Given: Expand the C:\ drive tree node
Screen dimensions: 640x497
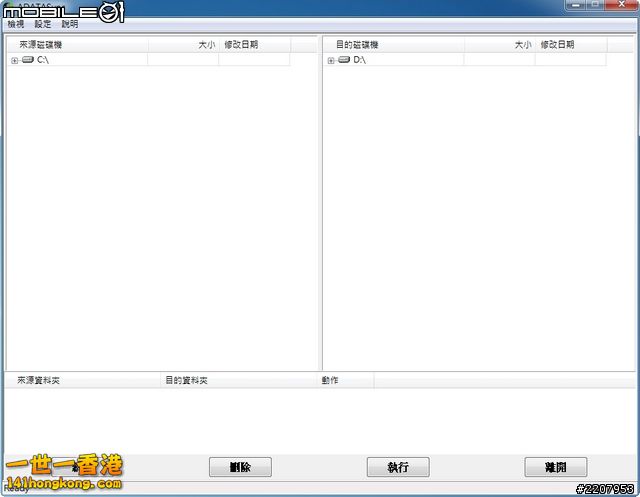Looking at the screenshot, I should (14, 61).
